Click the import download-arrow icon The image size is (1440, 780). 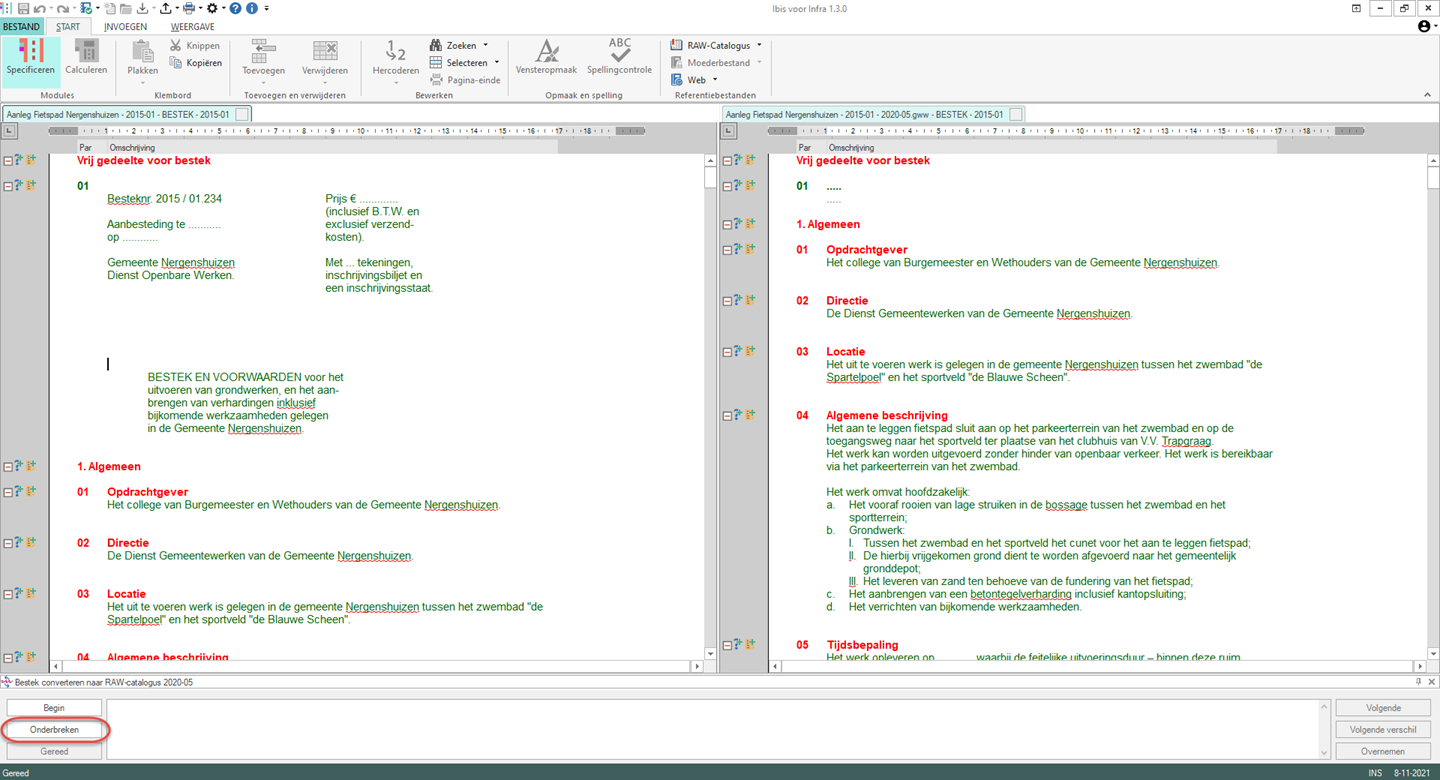144,8
